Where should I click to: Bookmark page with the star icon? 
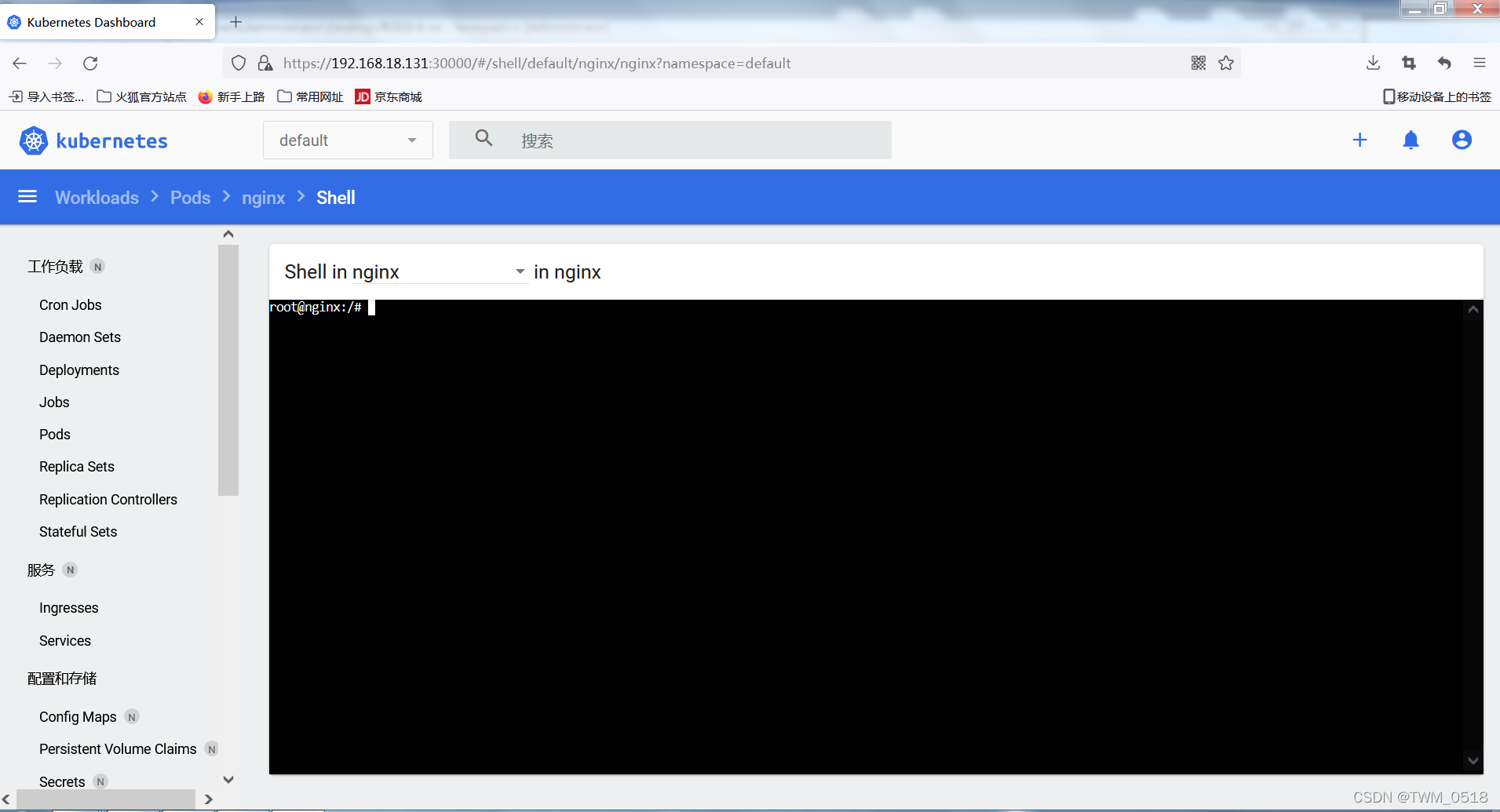1226,64
